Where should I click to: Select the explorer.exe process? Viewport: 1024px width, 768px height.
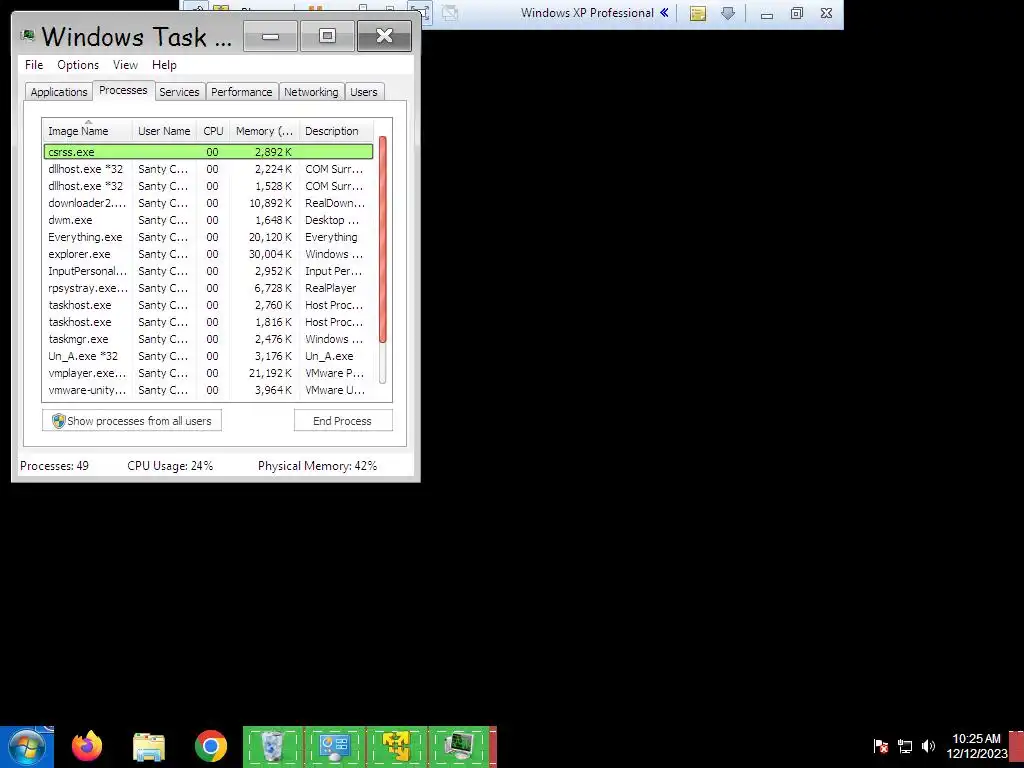click(208, 253)
